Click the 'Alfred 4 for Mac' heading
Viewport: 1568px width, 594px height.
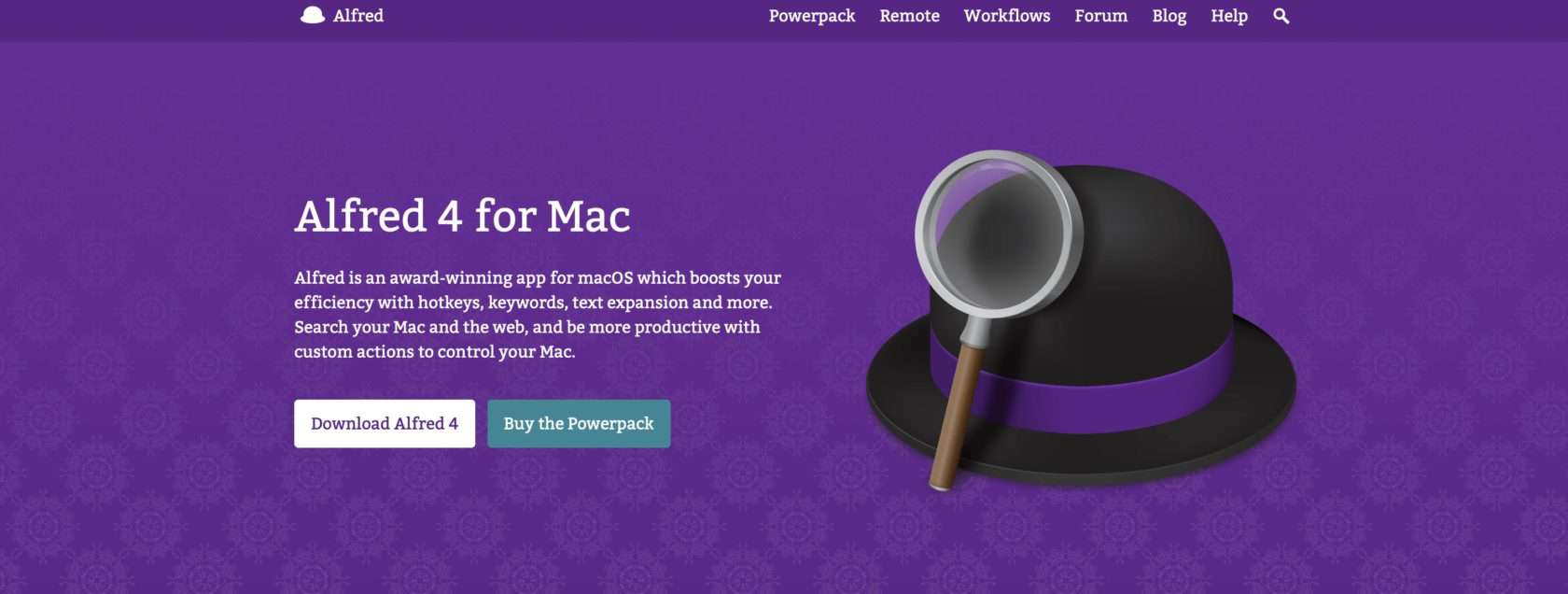[x=462, y=217]
